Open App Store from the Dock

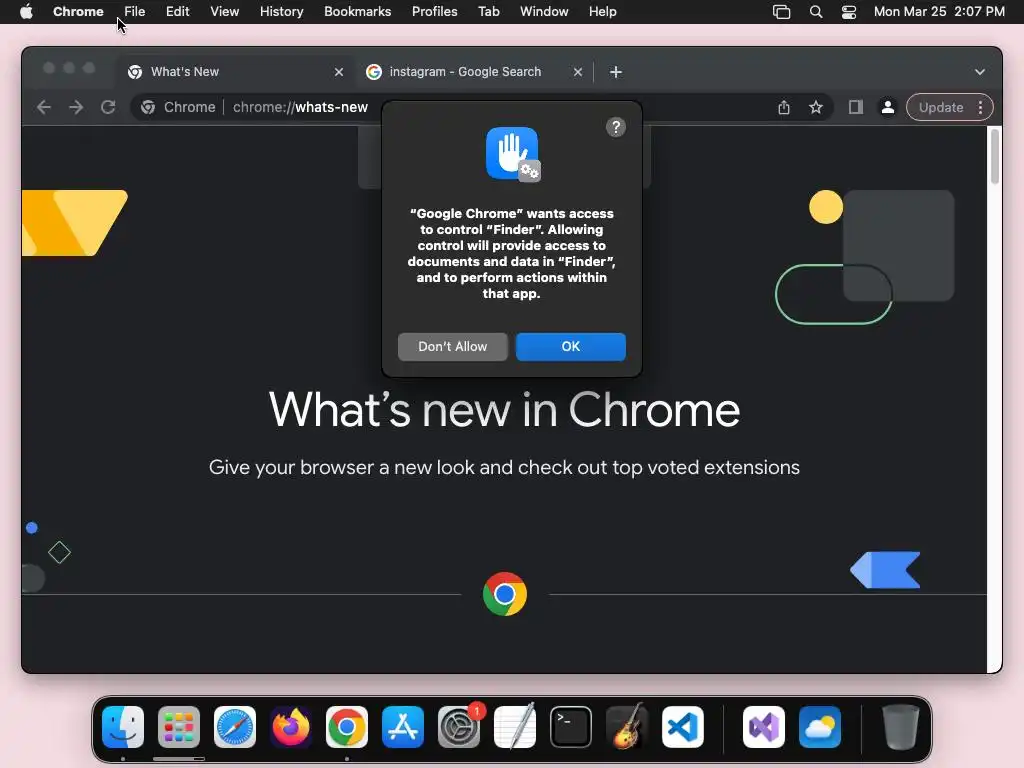[403, 727]
